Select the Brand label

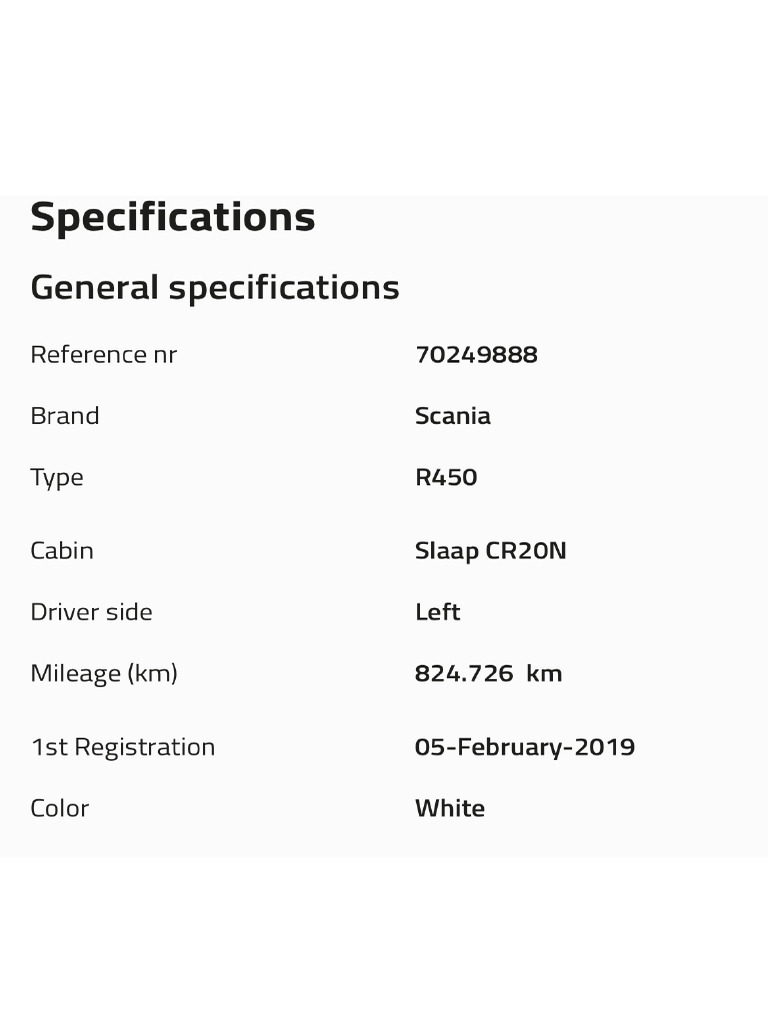[65, 416]
